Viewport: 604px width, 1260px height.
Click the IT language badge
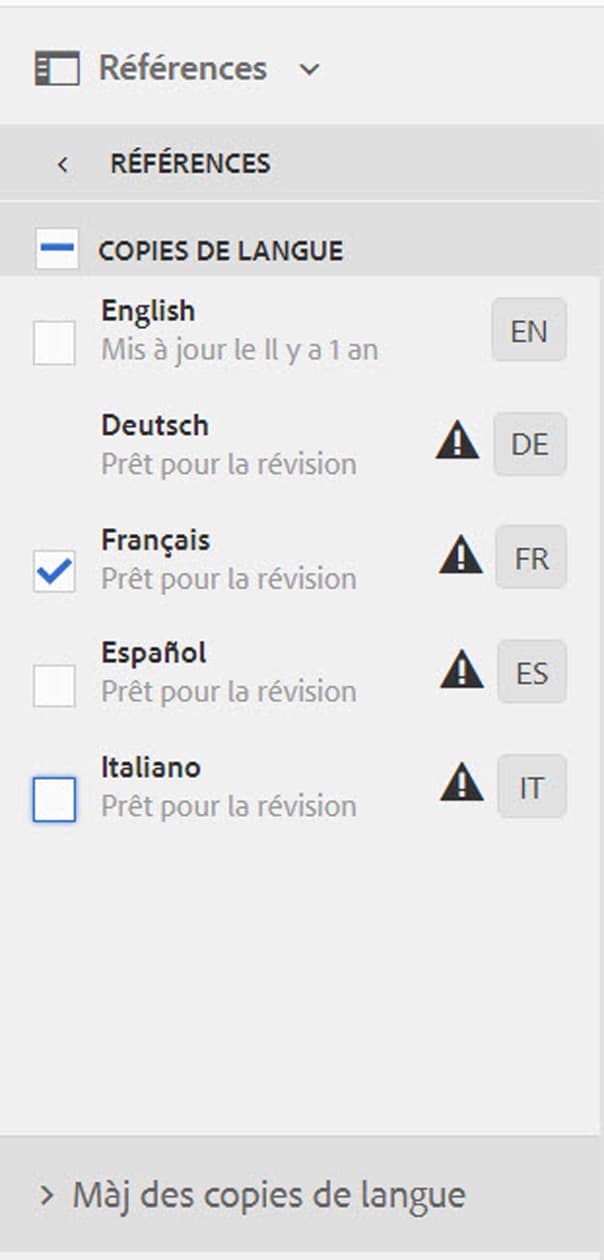[x=532, y=787]
